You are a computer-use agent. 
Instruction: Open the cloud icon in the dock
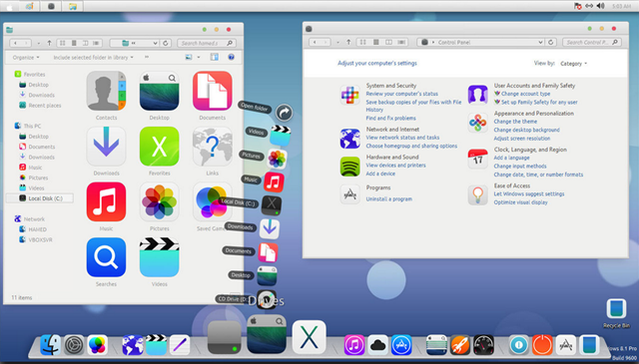[378, 345]
